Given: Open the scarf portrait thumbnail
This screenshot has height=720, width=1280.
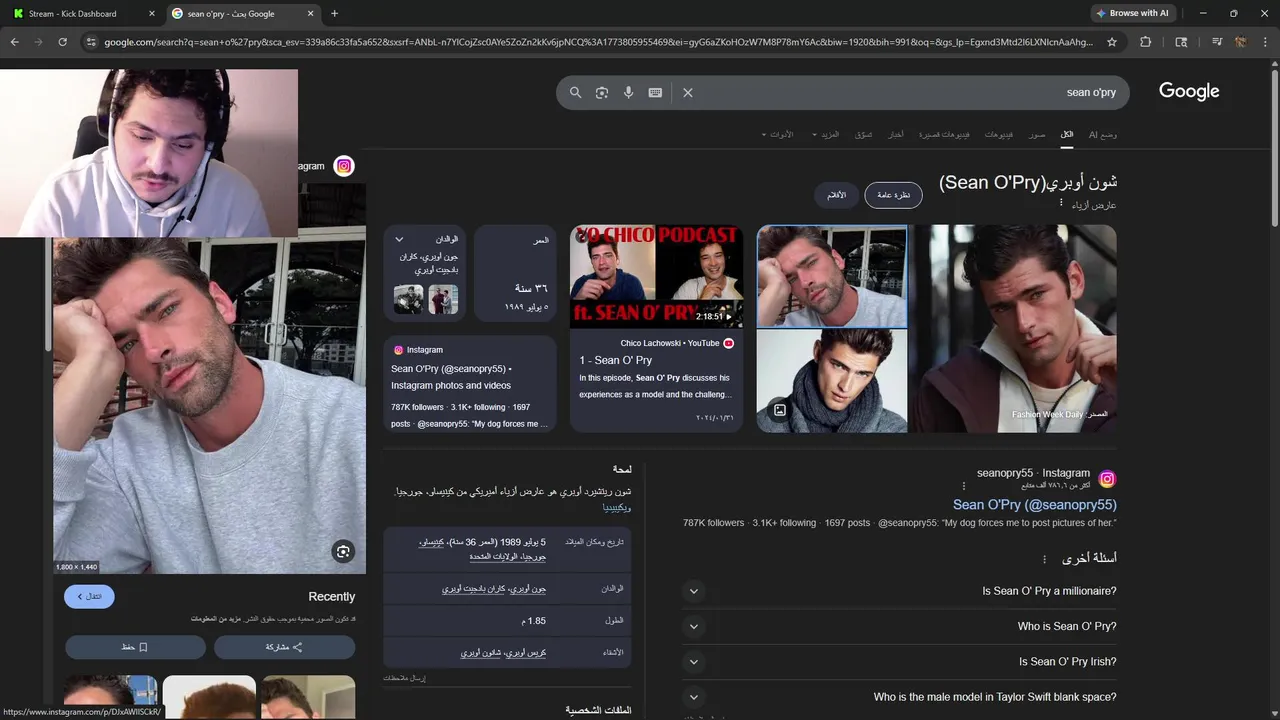Looking at the screenshot, I should (832, 381).
